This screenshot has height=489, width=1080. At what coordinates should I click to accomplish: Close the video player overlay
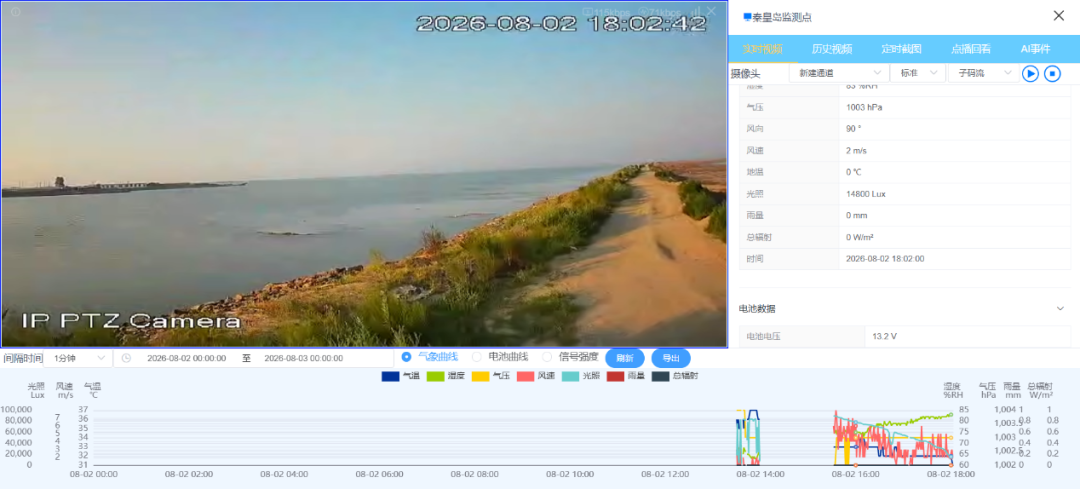712,11
